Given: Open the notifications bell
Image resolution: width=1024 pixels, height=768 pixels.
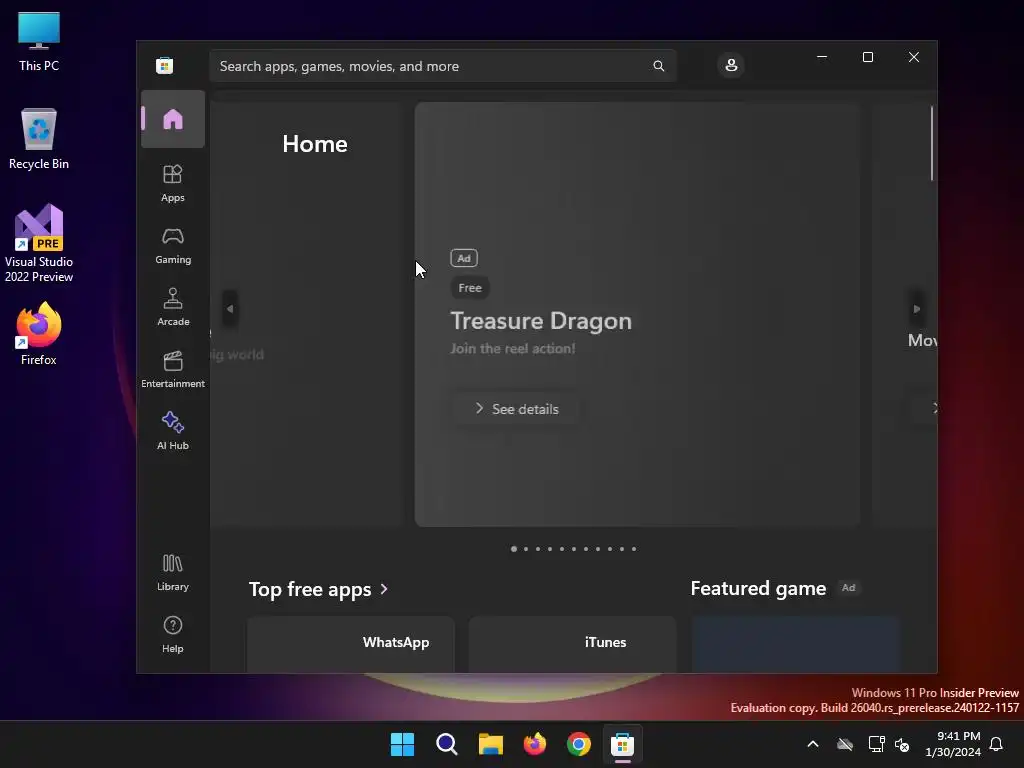Looking at the screenshot, I should pyautogui.click(x=996, y=744).
